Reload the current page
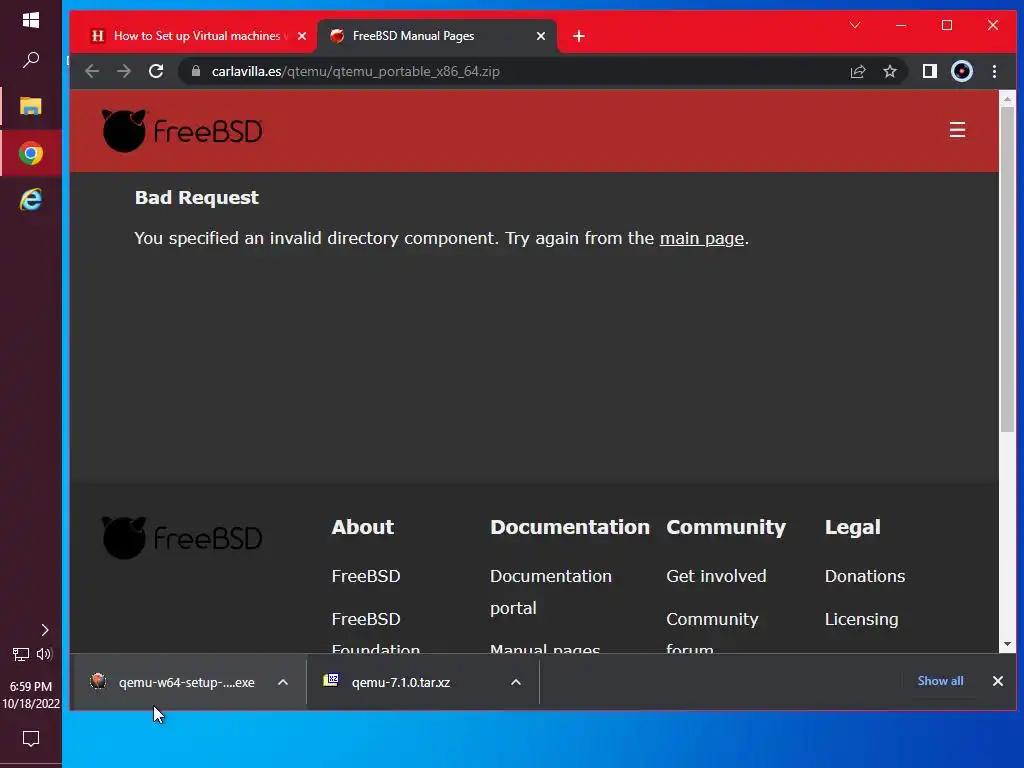Viewport: 1024px width, 768px height. coord(155,71)
